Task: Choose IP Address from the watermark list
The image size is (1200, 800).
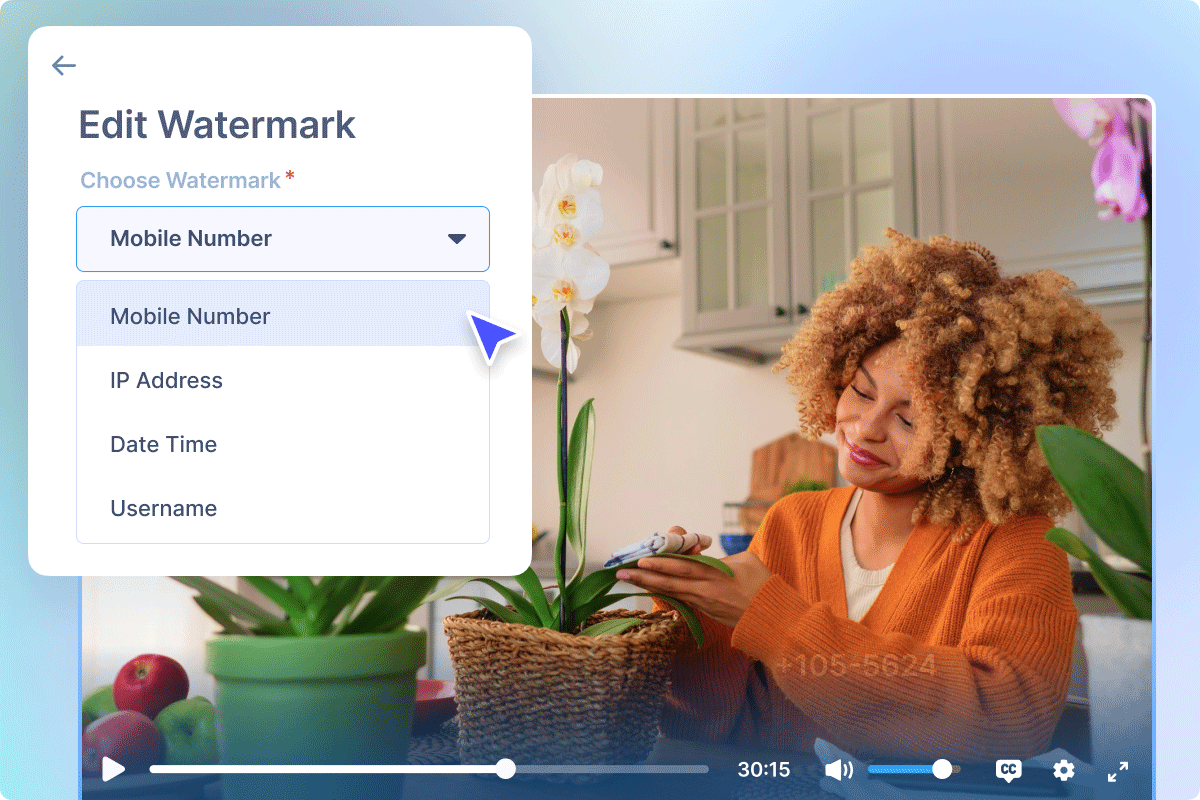Action: (167, 380)
